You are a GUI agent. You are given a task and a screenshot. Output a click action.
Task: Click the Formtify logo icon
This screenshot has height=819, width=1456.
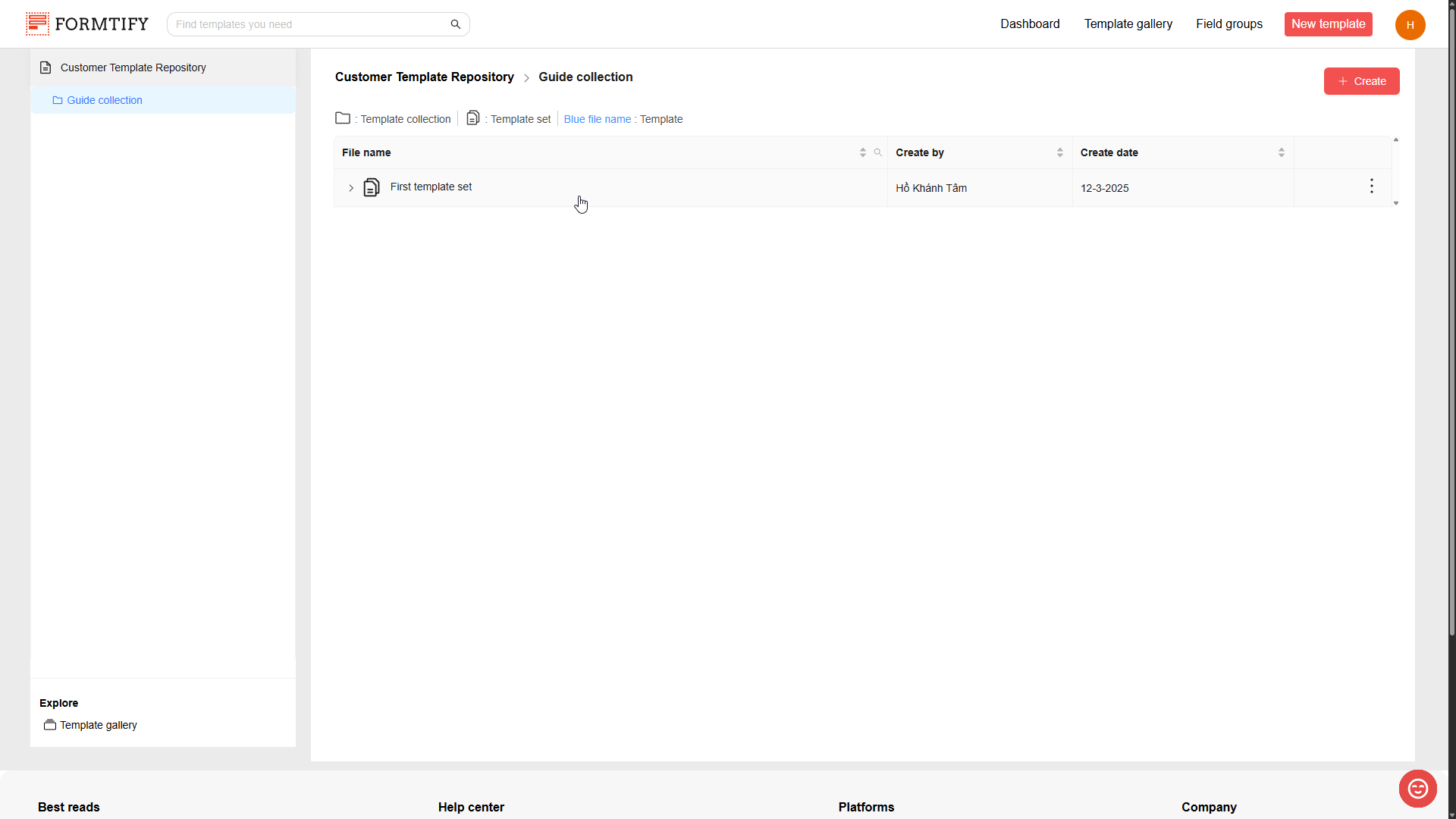tap(37, 24)
